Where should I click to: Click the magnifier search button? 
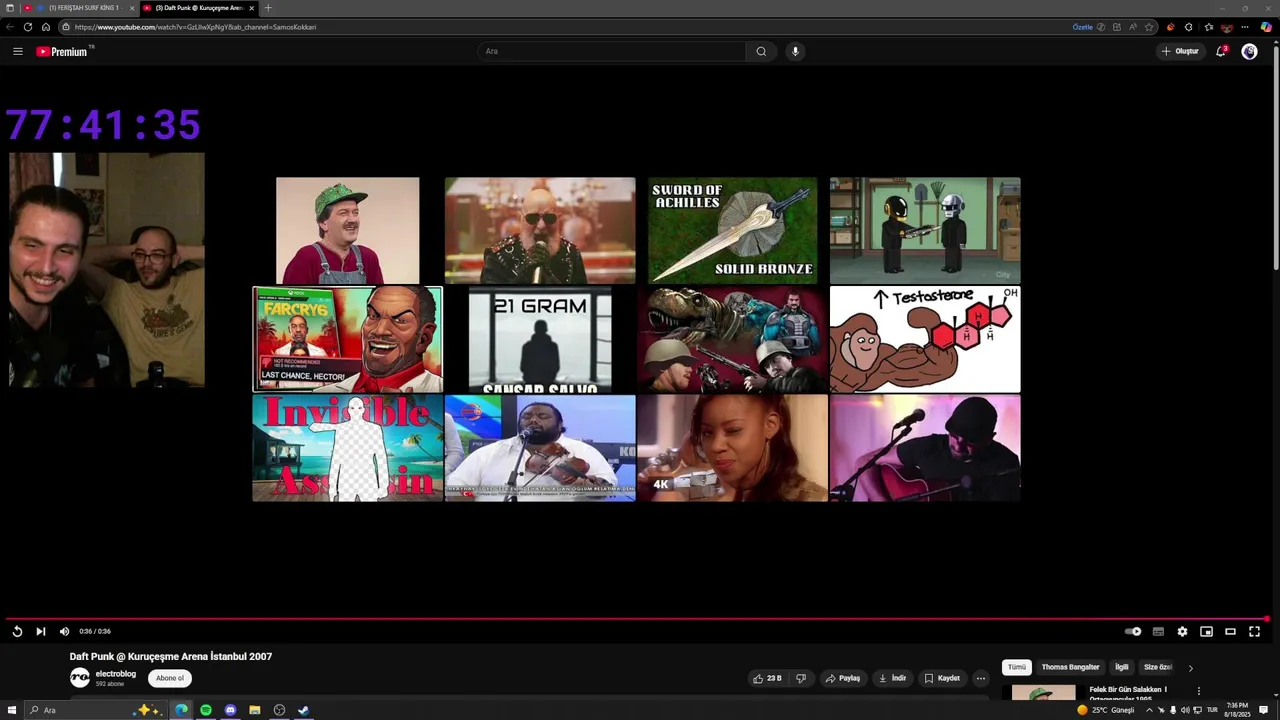click(761, 51)
